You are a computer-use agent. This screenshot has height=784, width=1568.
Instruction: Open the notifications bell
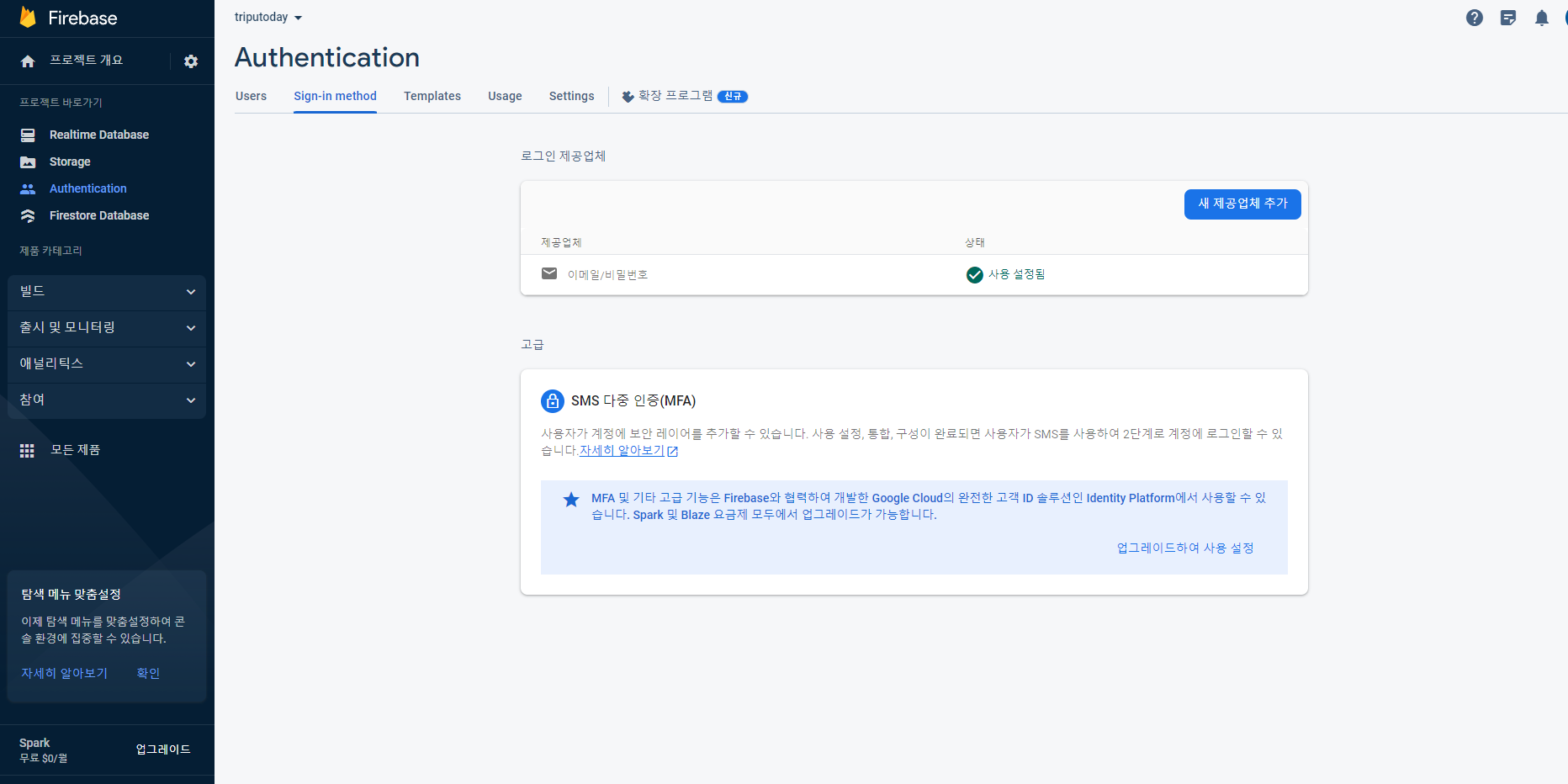click(1542, 18)
